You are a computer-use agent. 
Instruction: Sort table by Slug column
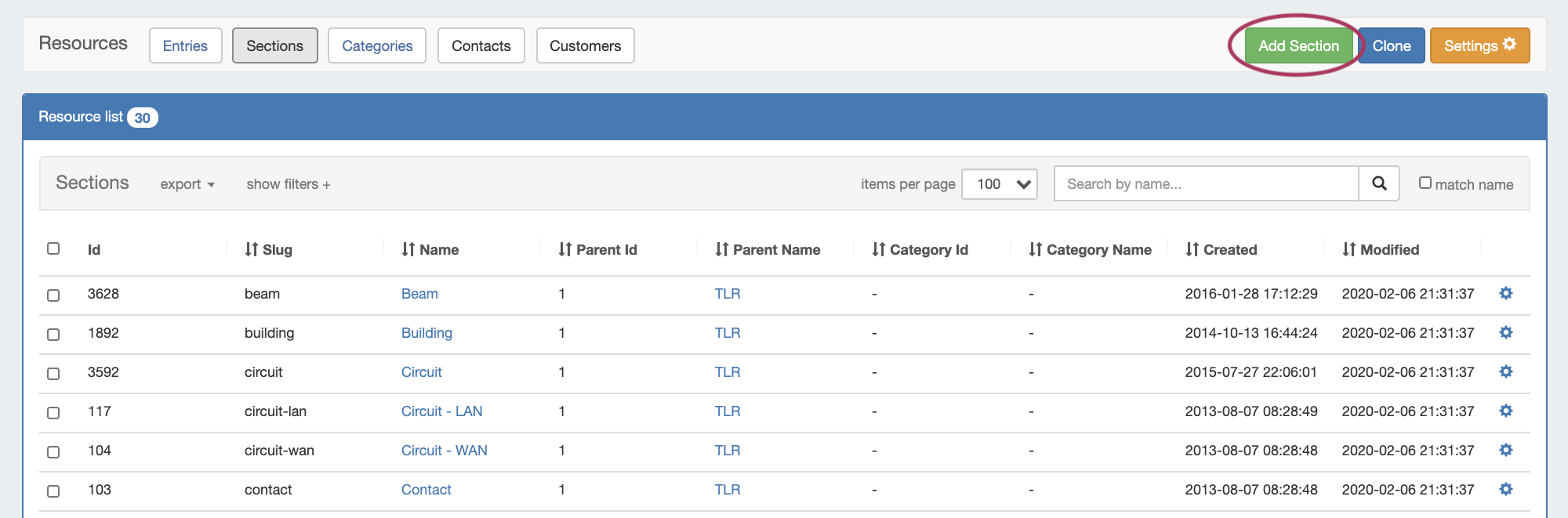(x=268, y=250)
